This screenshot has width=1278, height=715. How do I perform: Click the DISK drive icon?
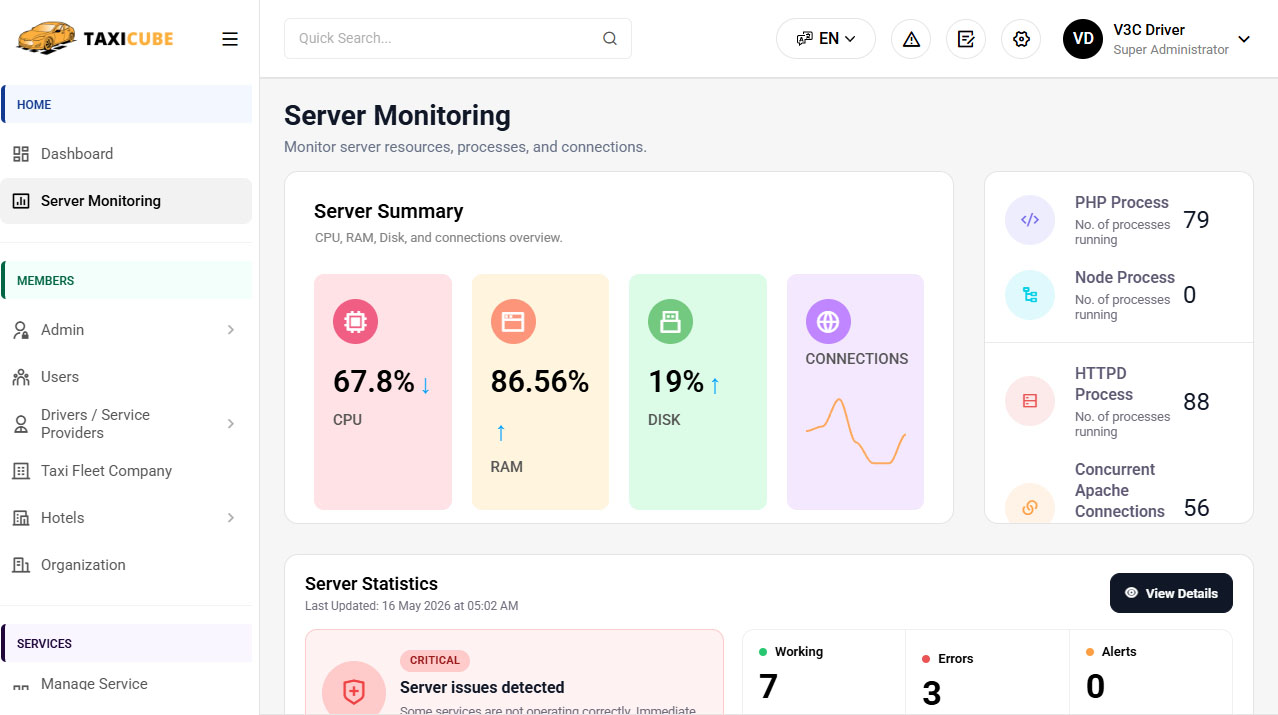(670, 322)
